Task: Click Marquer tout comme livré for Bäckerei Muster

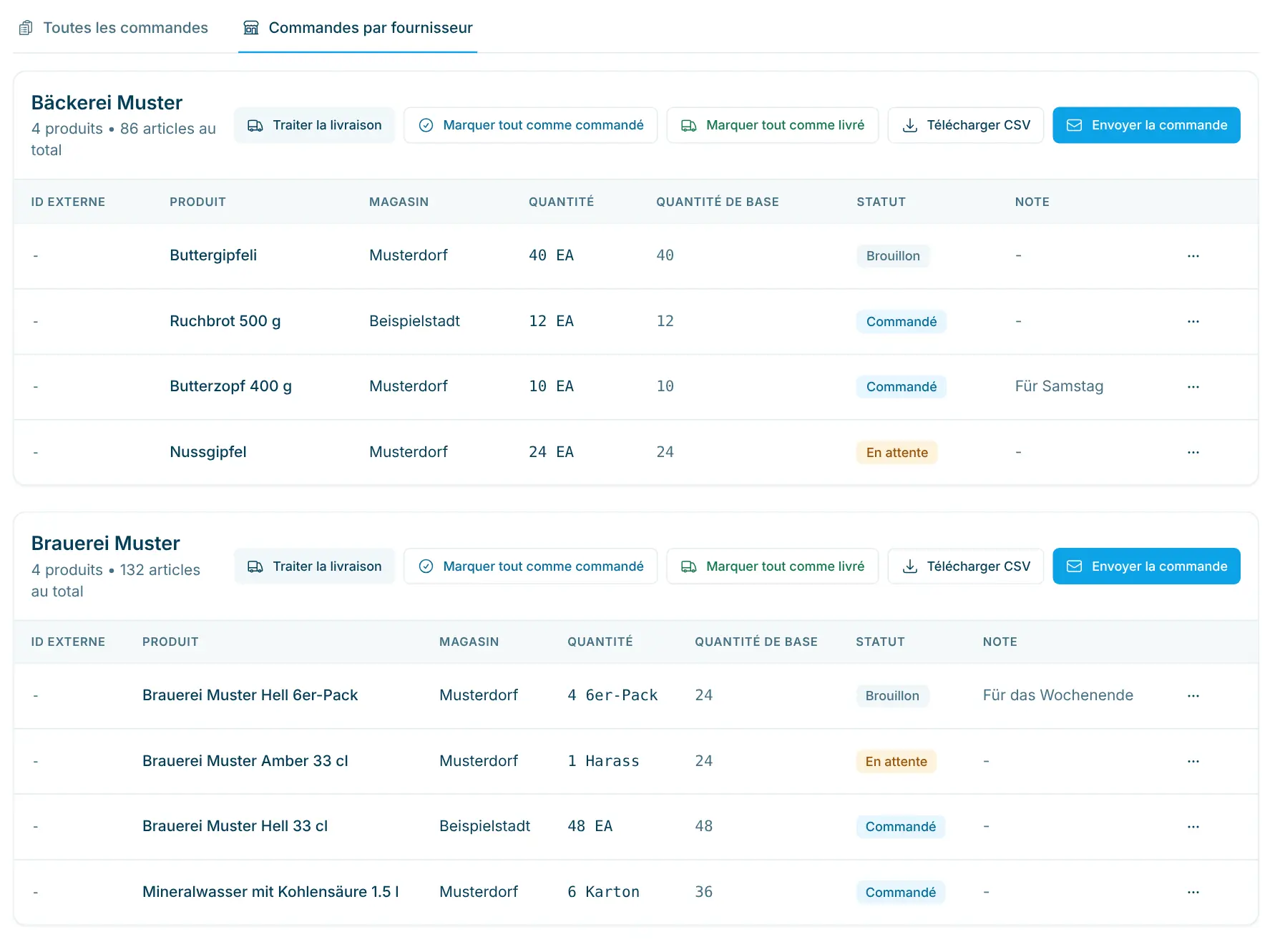Action: (772, 125)
